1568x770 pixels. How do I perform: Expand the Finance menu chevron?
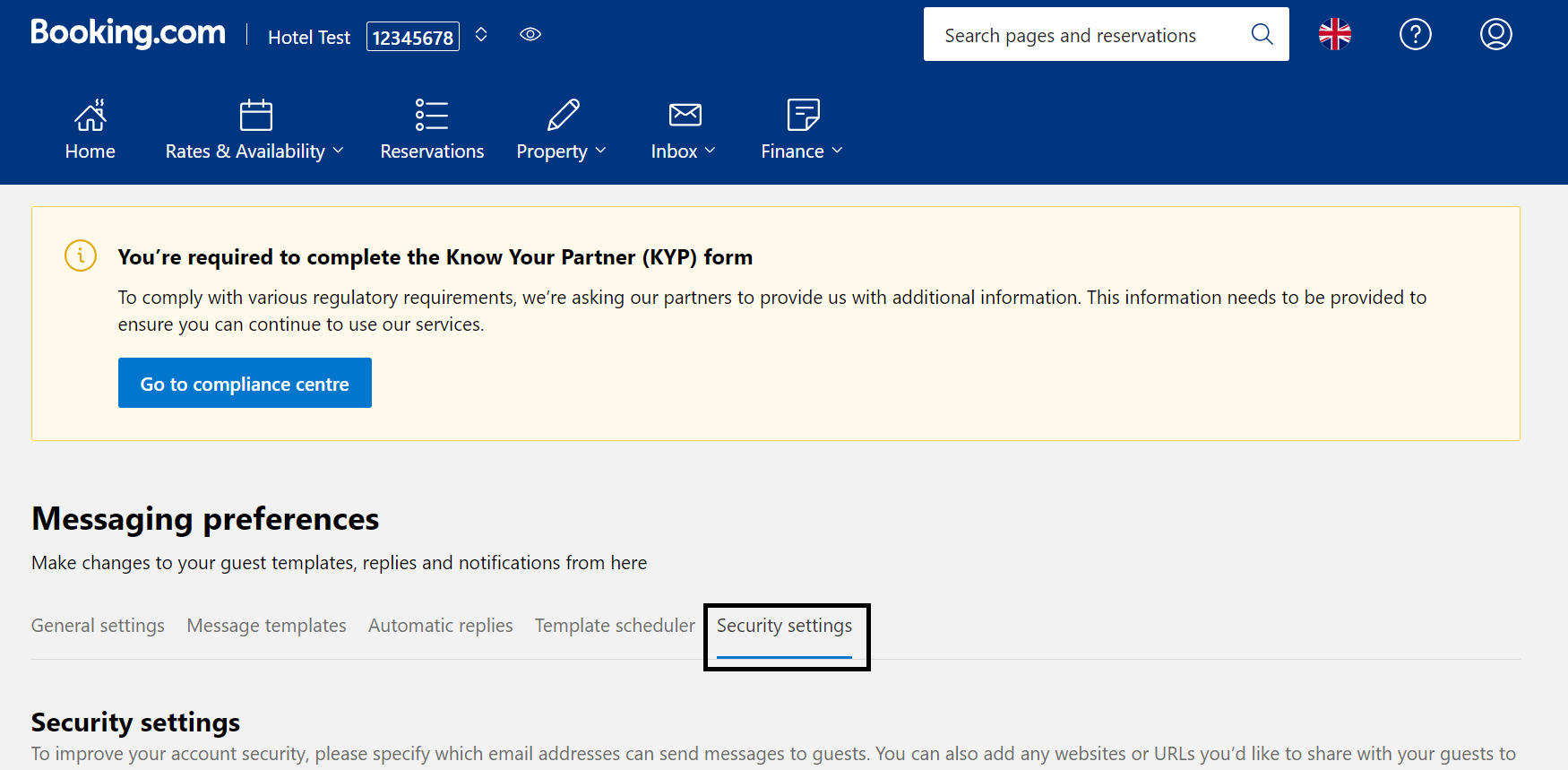837,151
